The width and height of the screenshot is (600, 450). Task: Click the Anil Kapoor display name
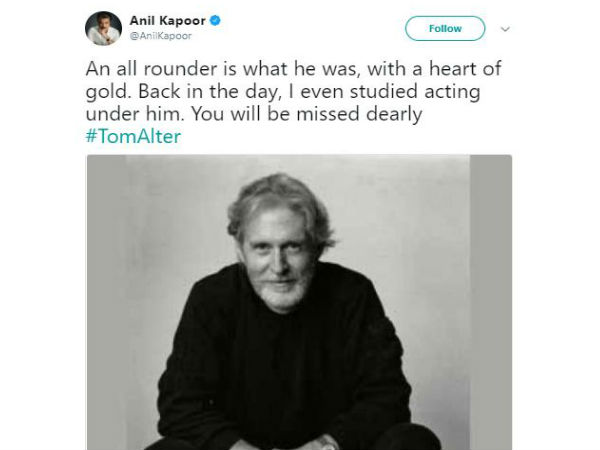[168, 20]
